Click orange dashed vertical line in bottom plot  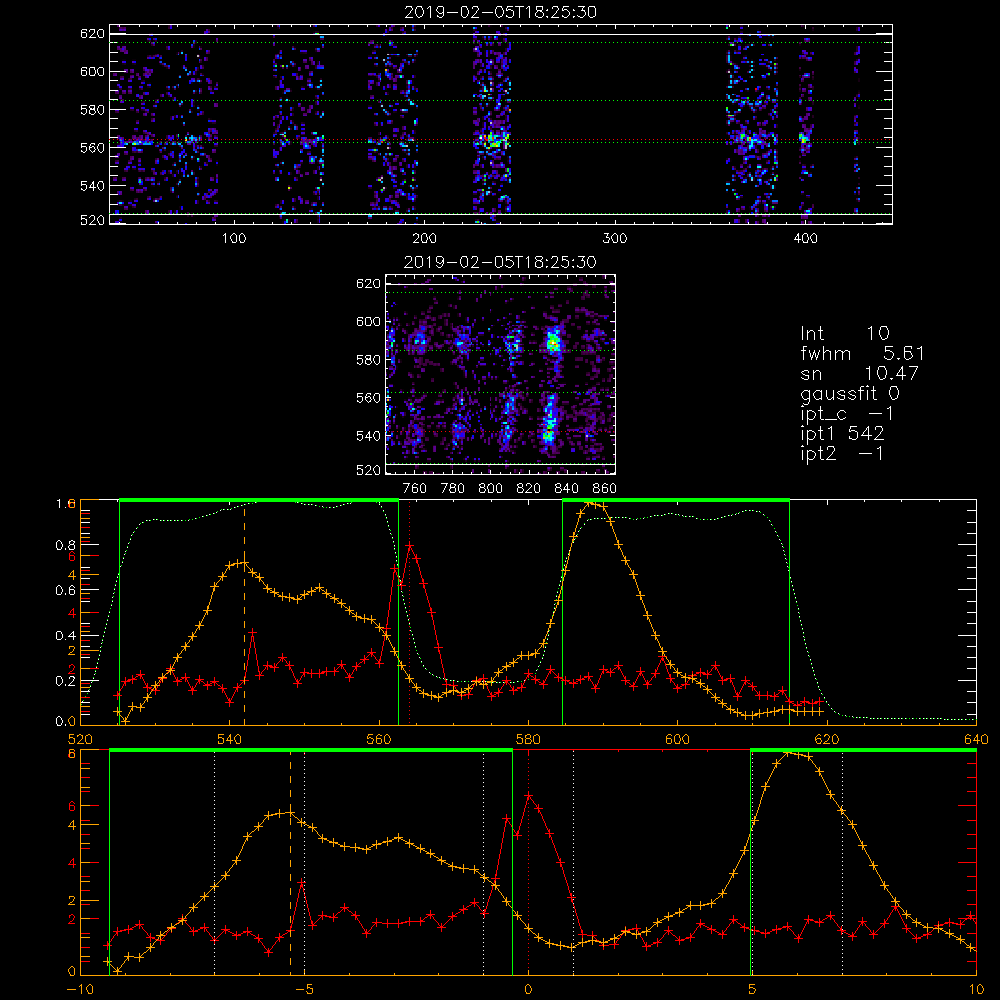pyautogui.click(x=290, y=862)
